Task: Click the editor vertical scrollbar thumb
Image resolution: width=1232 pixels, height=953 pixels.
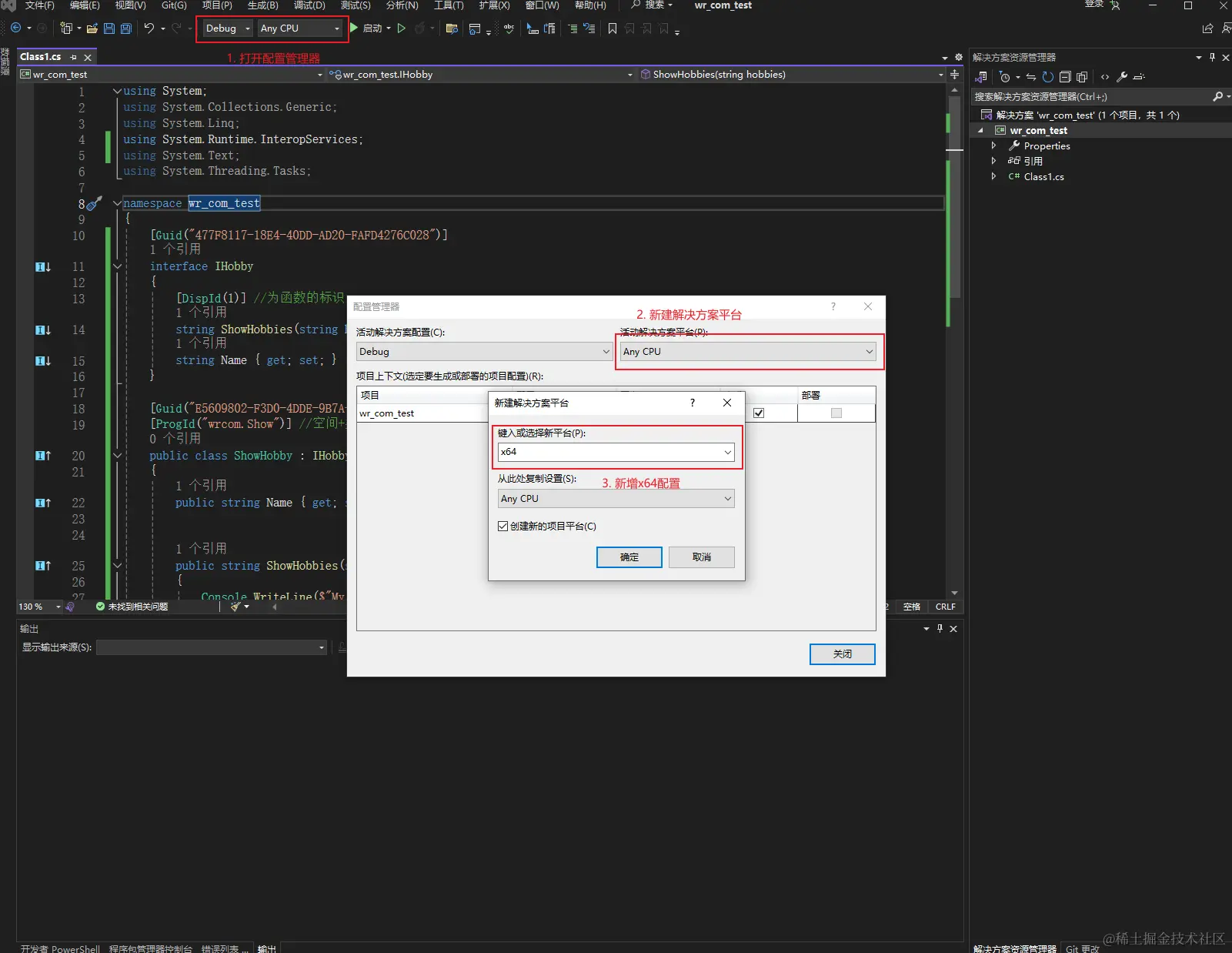Action: (954, 196)
